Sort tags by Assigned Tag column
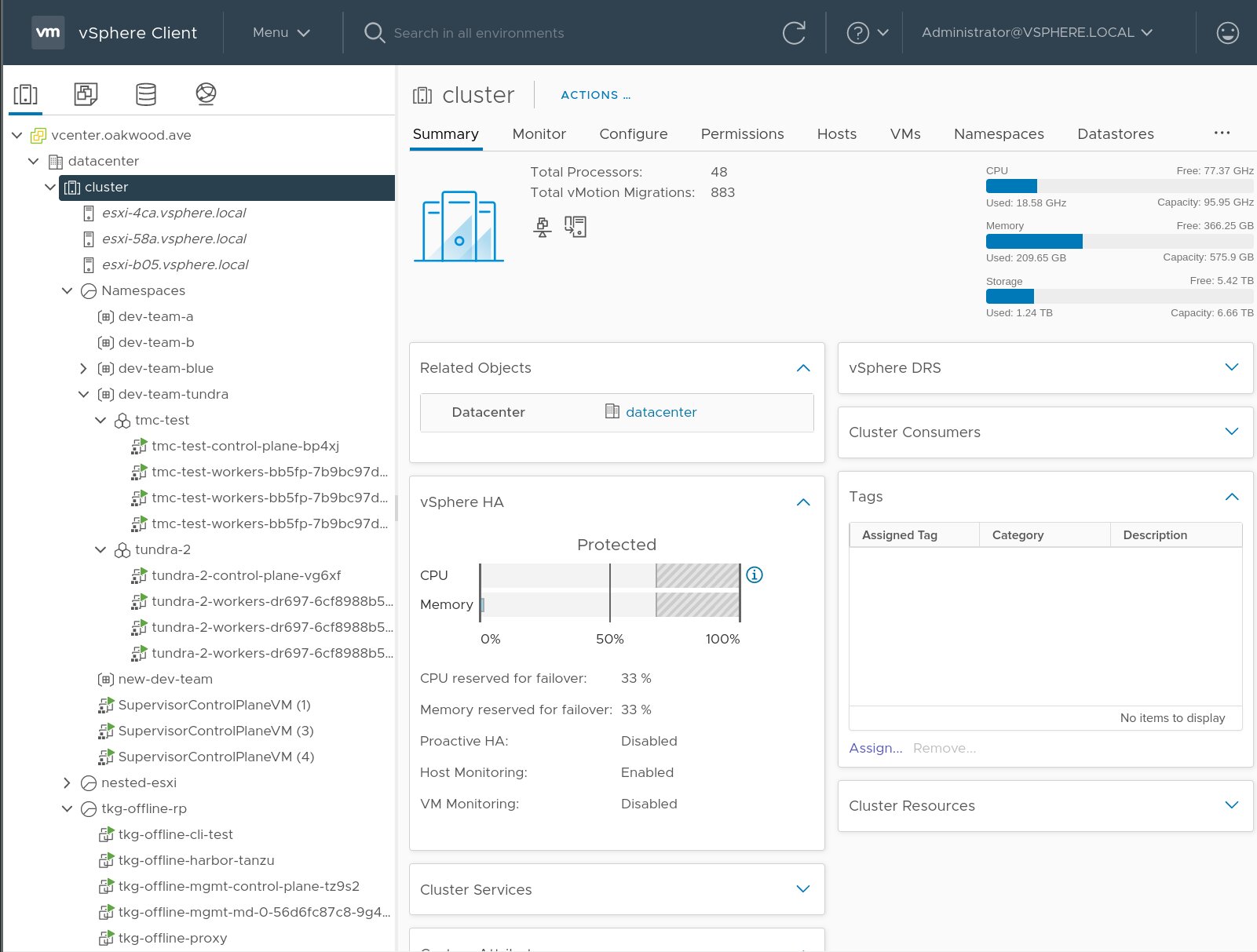 (915, 535)
